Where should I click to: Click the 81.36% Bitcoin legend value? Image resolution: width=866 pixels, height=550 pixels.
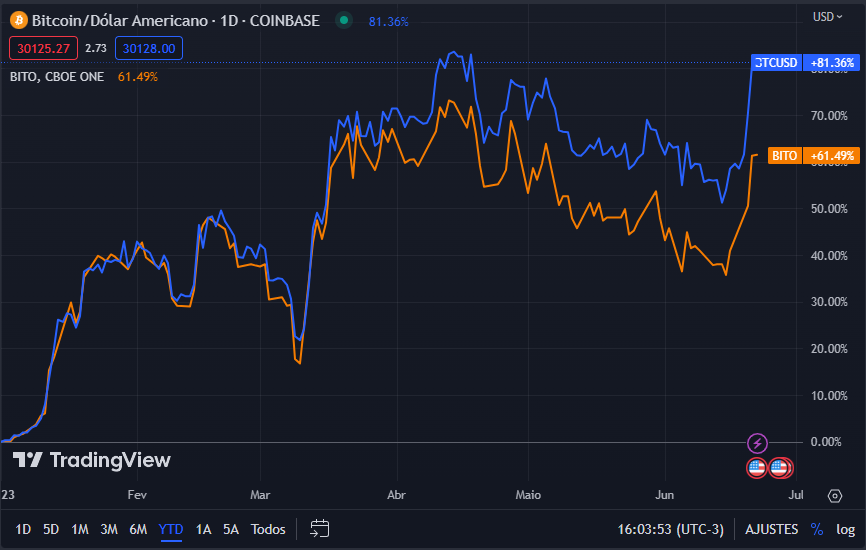point(388,22)
